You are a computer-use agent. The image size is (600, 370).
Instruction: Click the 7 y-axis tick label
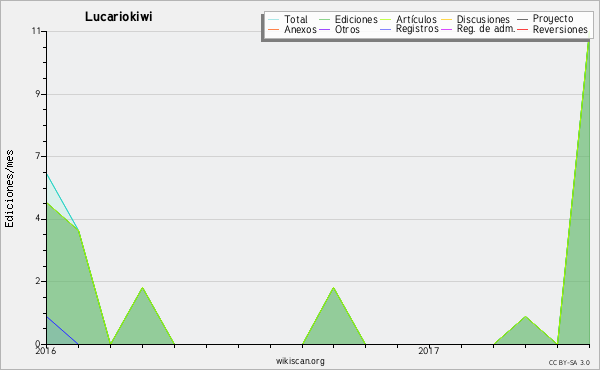38,156
